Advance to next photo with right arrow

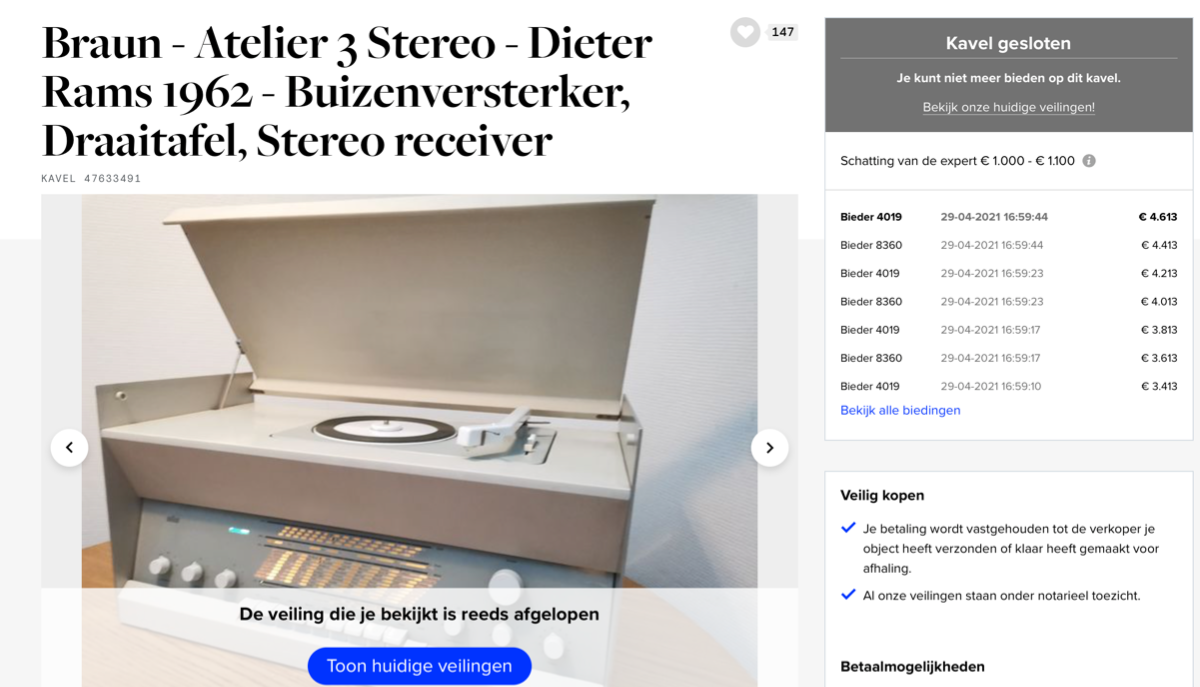769,447
